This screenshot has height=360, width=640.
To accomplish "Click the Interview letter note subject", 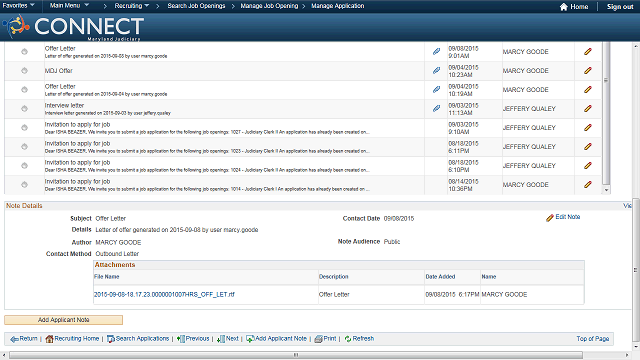I will click(x=64, y=105).
